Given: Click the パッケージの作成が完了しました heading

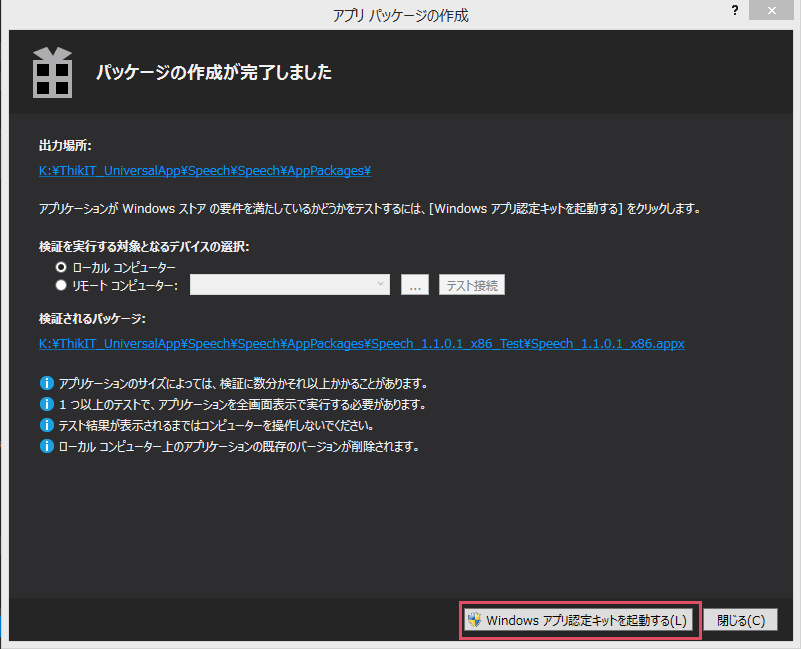Looking at the screenshot, I should (214, 72).
